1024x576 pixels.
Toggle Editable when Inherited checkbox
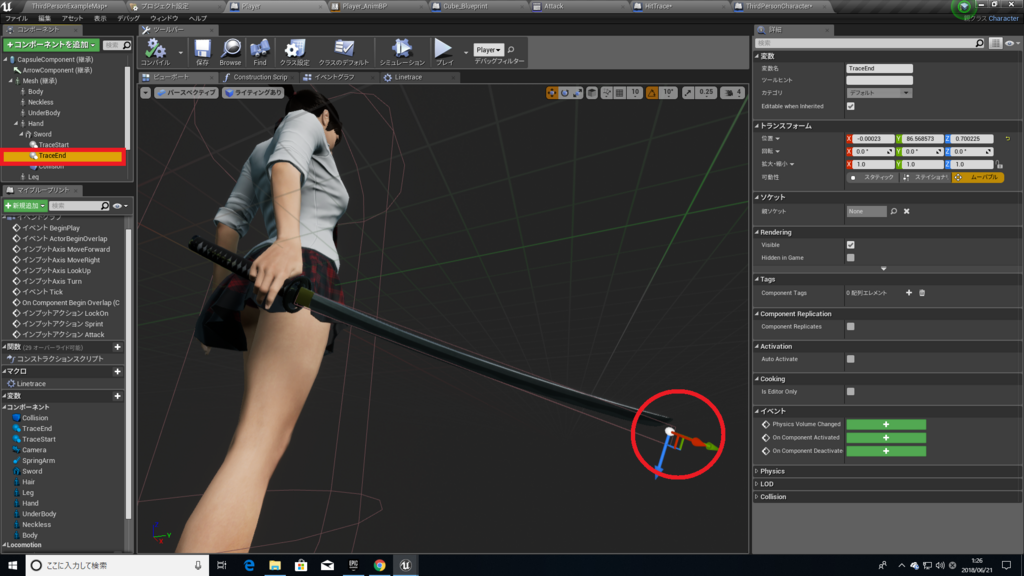pyautogui.click(x=850, y=106)
